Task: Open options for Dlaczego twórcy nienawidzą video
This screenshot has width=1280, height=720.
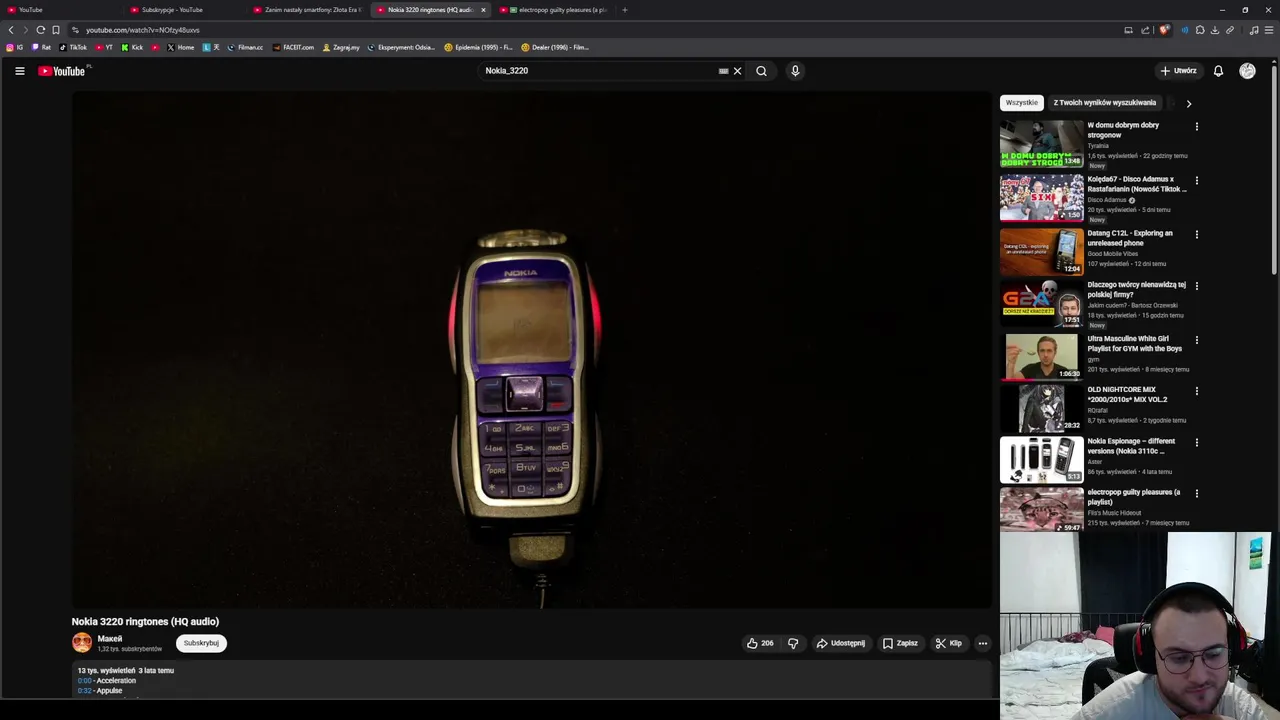Action: pos(1196,286)
